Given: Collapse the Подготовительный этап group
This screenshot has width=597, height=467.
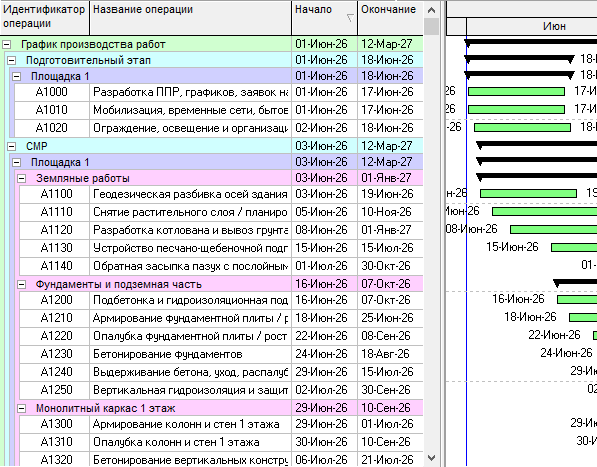Looking at the screenshot, I should (x=12, y=61).
